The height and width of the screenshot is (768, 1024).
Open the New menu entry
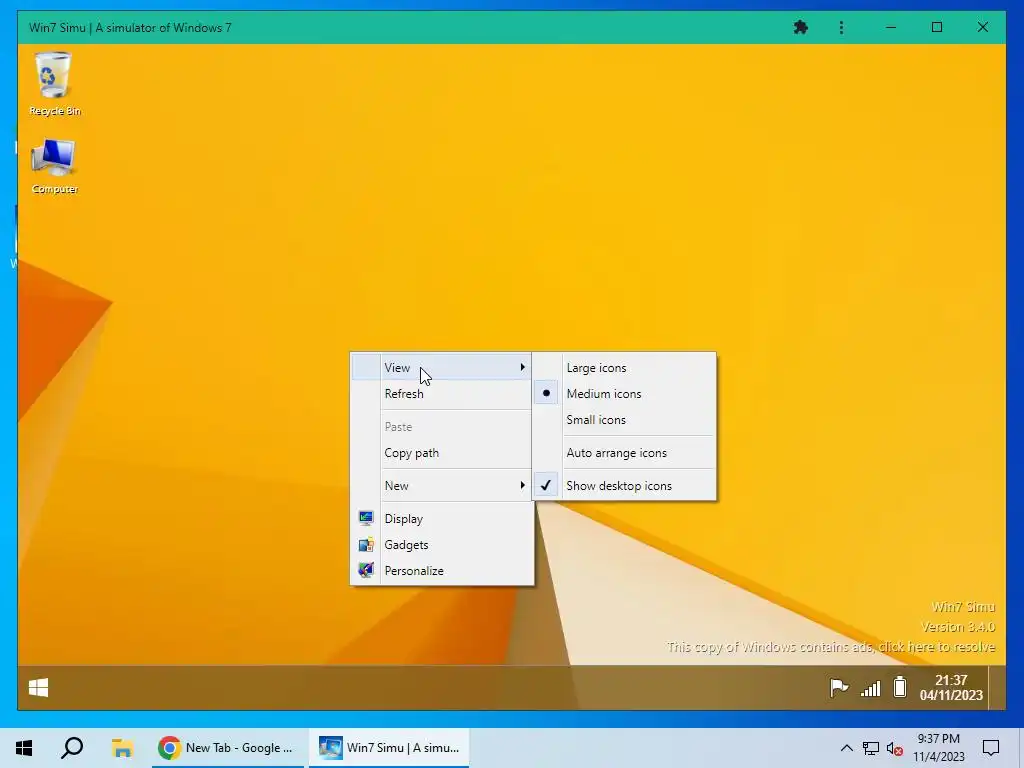(x=442, y=486)
